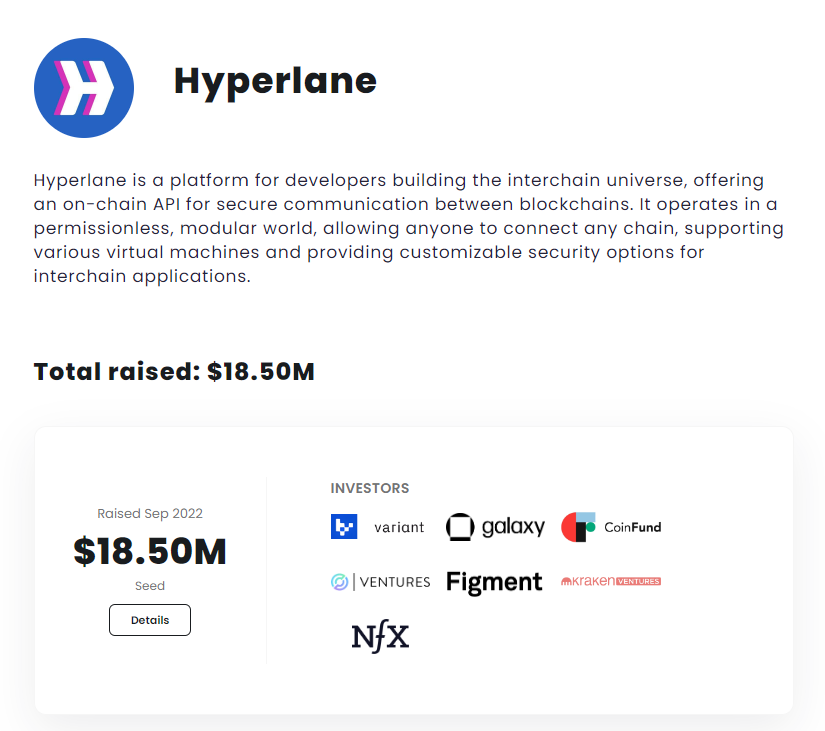Click the Kraken octopus symbol

567,580
